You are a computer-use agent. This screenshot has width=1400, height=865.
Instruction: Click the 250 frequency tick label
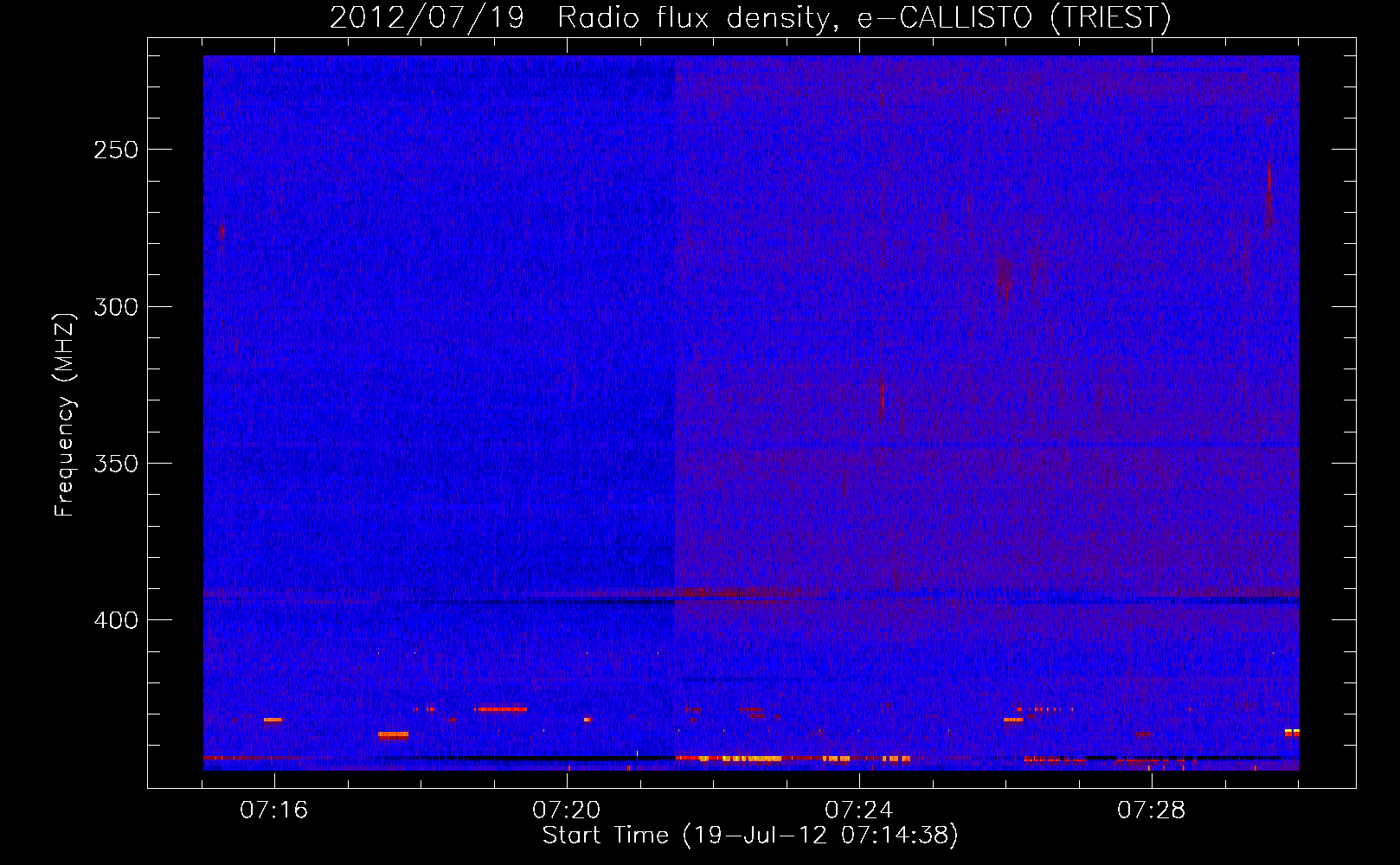click(x=116, y=150)
